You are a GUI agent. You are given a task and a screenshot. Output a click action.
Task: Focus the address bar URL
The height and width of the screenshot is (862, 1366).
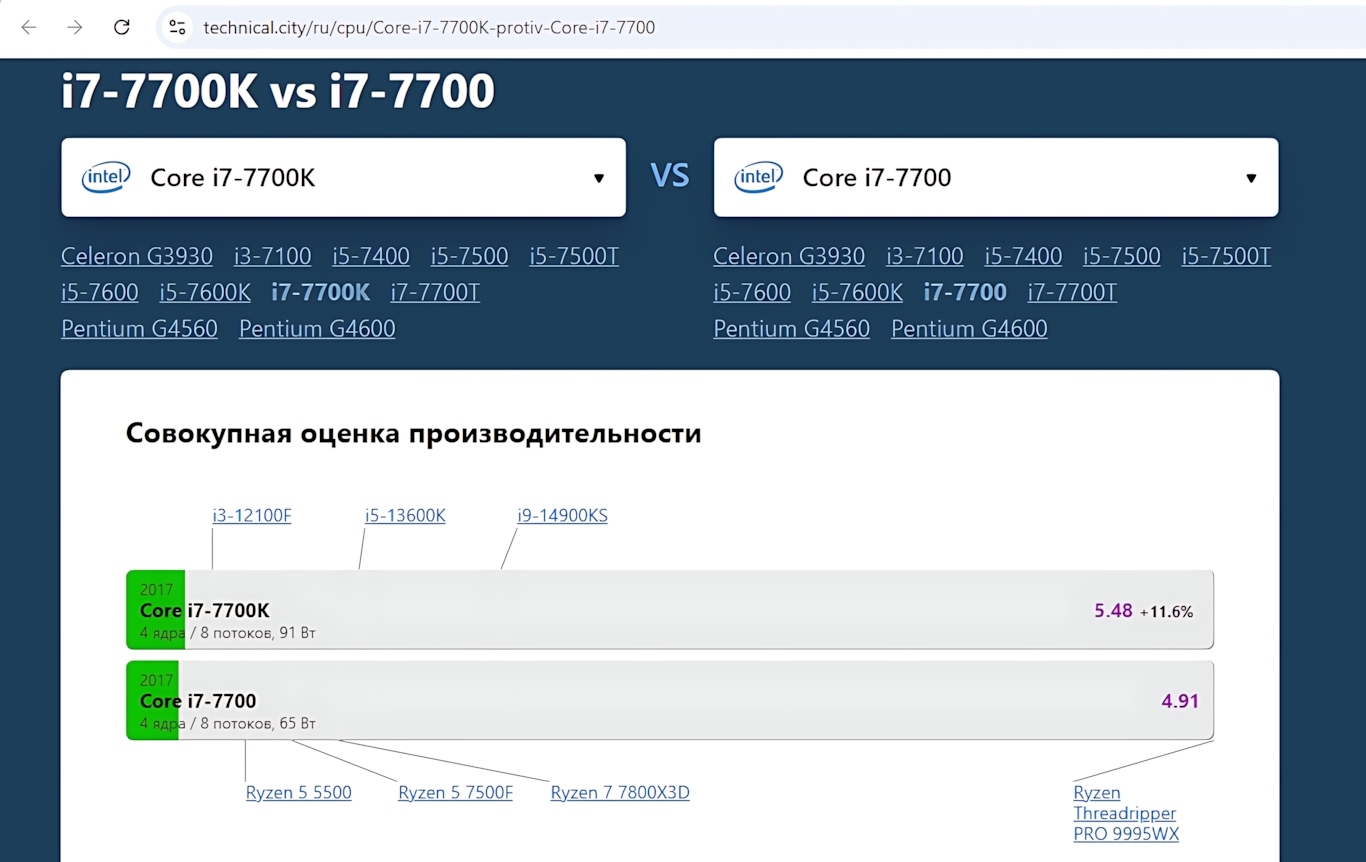pos(429,27)
